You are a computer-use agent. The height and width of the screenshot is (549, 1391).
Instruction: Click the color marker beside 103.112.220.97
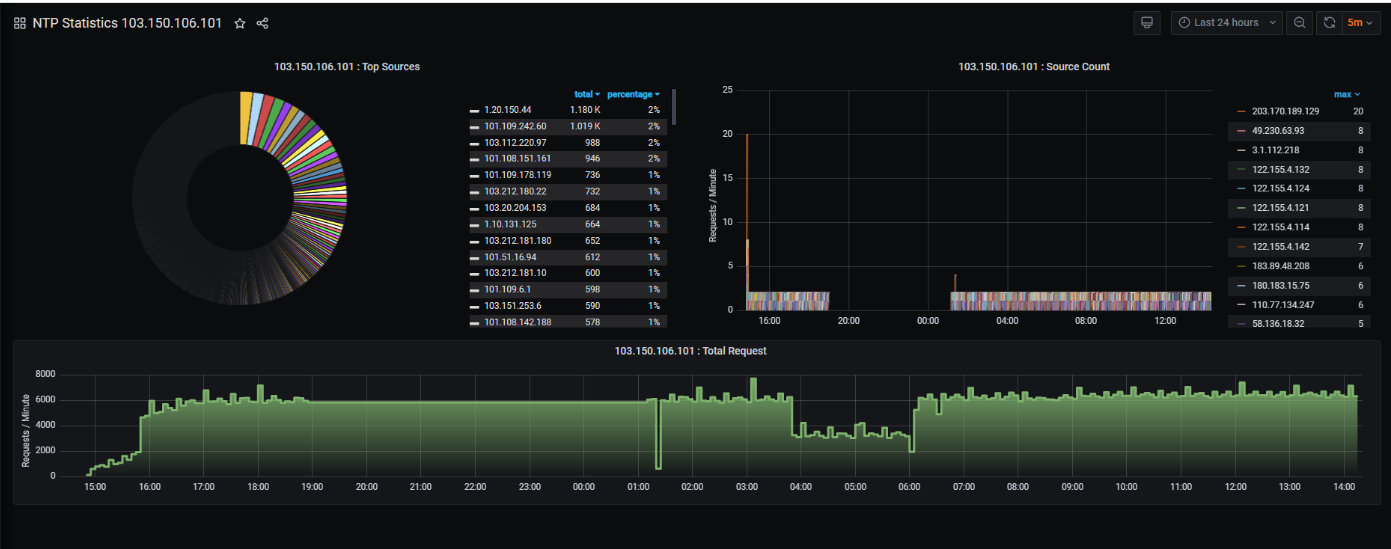coord(474,143)
